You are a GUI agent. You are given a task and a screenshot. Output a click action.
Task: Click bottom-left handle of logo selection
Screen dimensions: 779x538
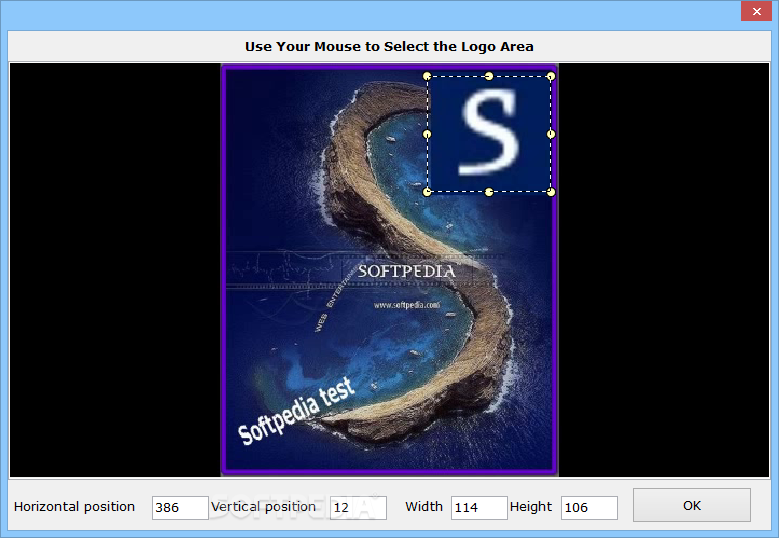(427, 192)
